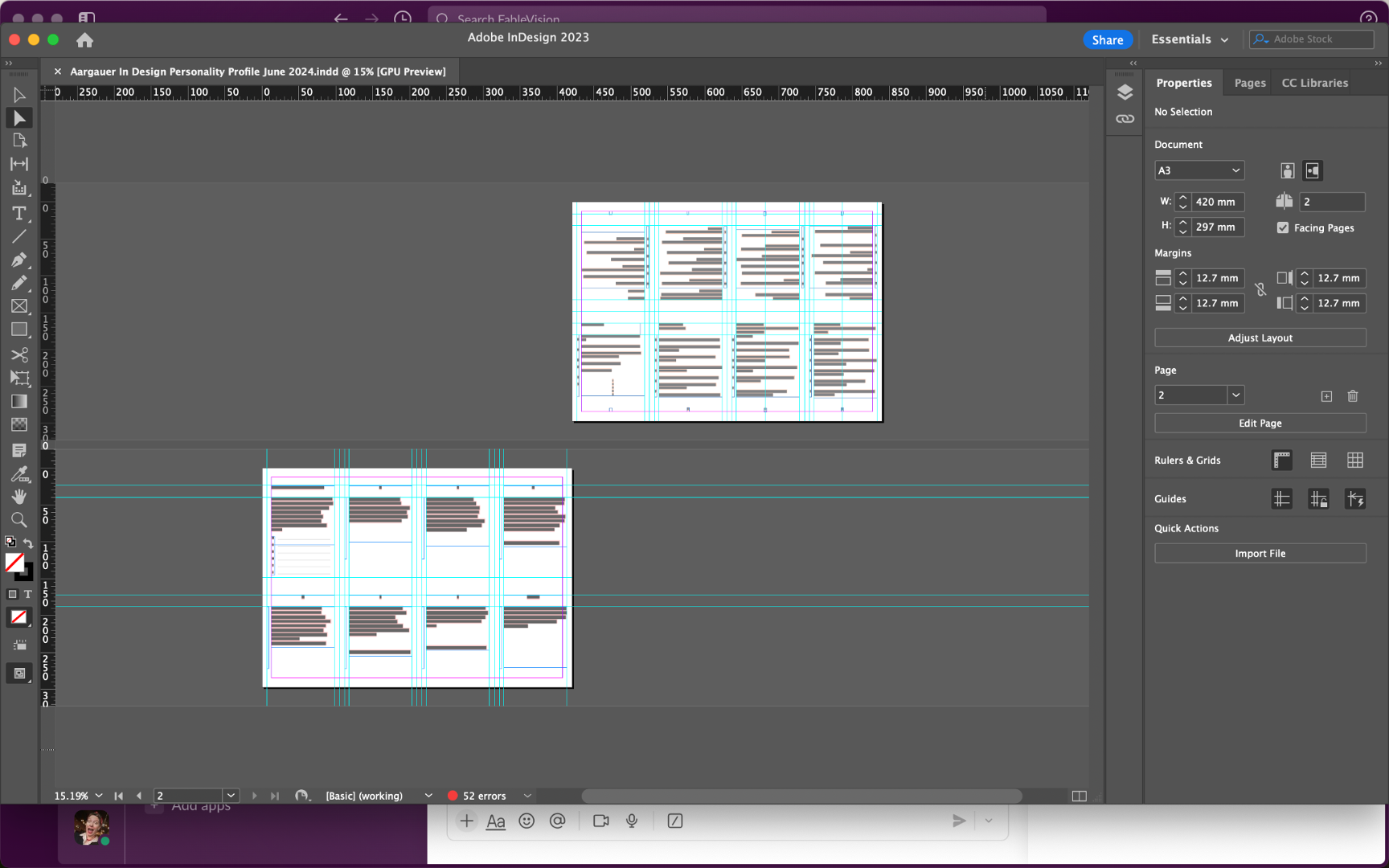The width and height of the screenshot is (1389, 868).
Task: Expand the preflight errors menu
Action: tap(527, 796)
